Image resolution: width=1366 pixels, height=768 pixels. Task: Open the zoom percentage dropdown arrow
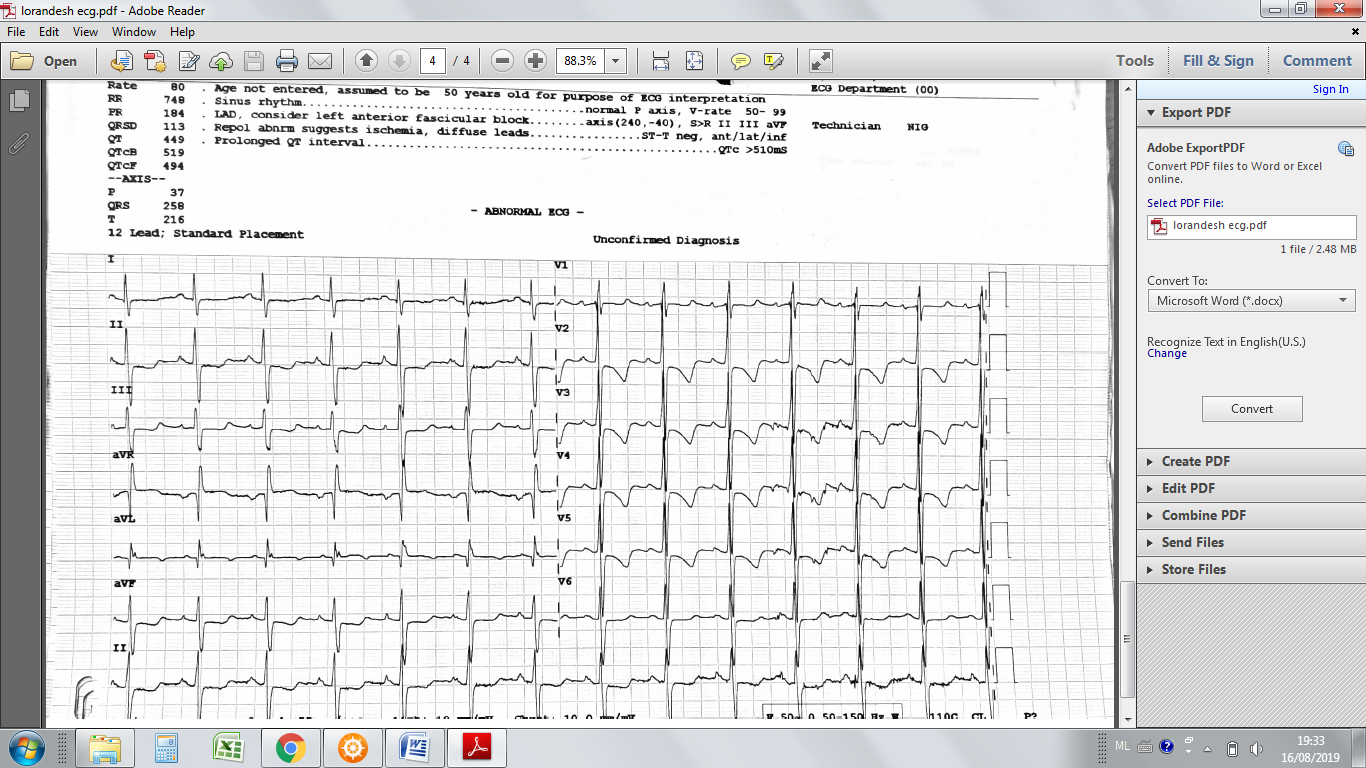(x=616, y=61)
